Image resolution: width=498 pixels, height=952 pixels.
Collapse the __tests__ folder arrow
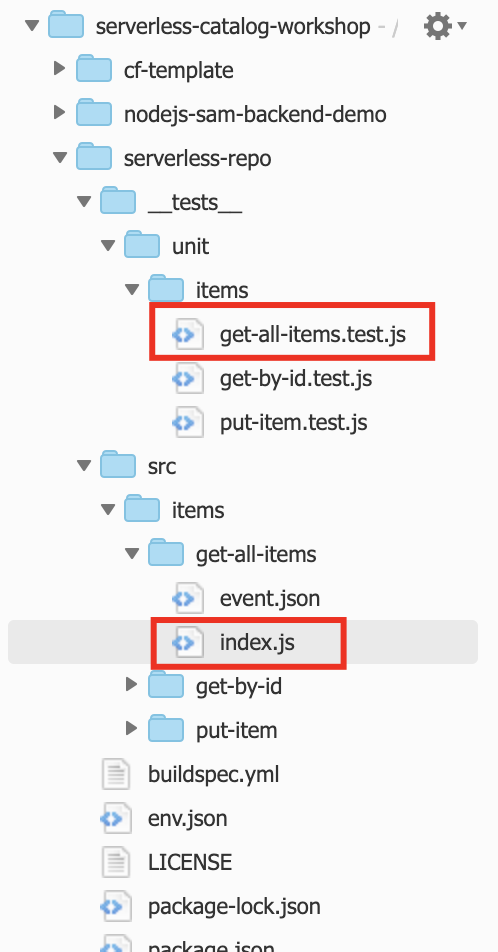pos(84,201)
